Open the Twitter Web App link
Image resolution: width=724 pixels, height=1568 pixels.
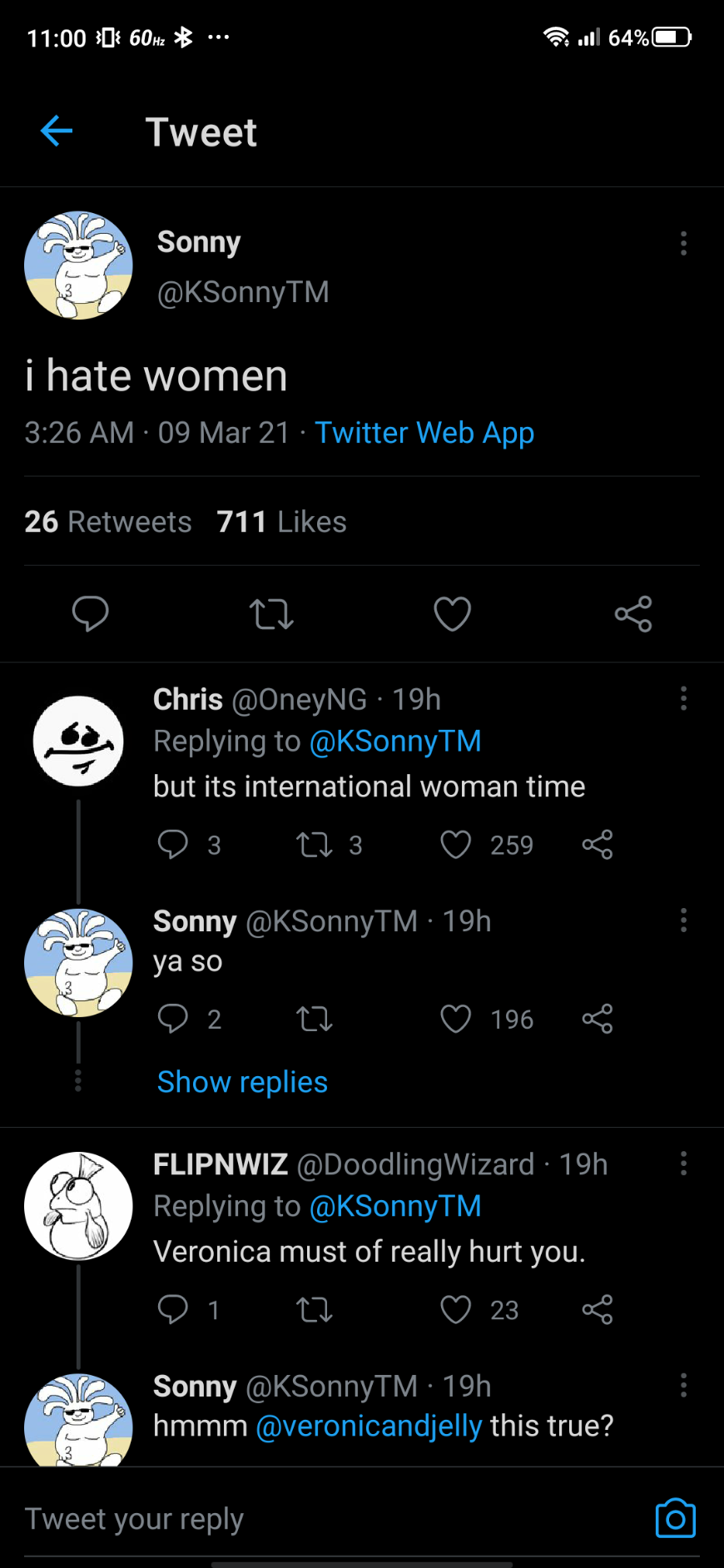[x=424, y=433]
